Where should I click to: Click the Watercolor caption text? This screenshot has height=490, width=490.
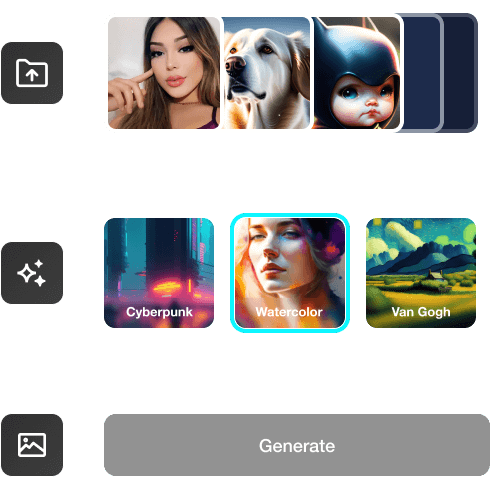coord(289,312)
